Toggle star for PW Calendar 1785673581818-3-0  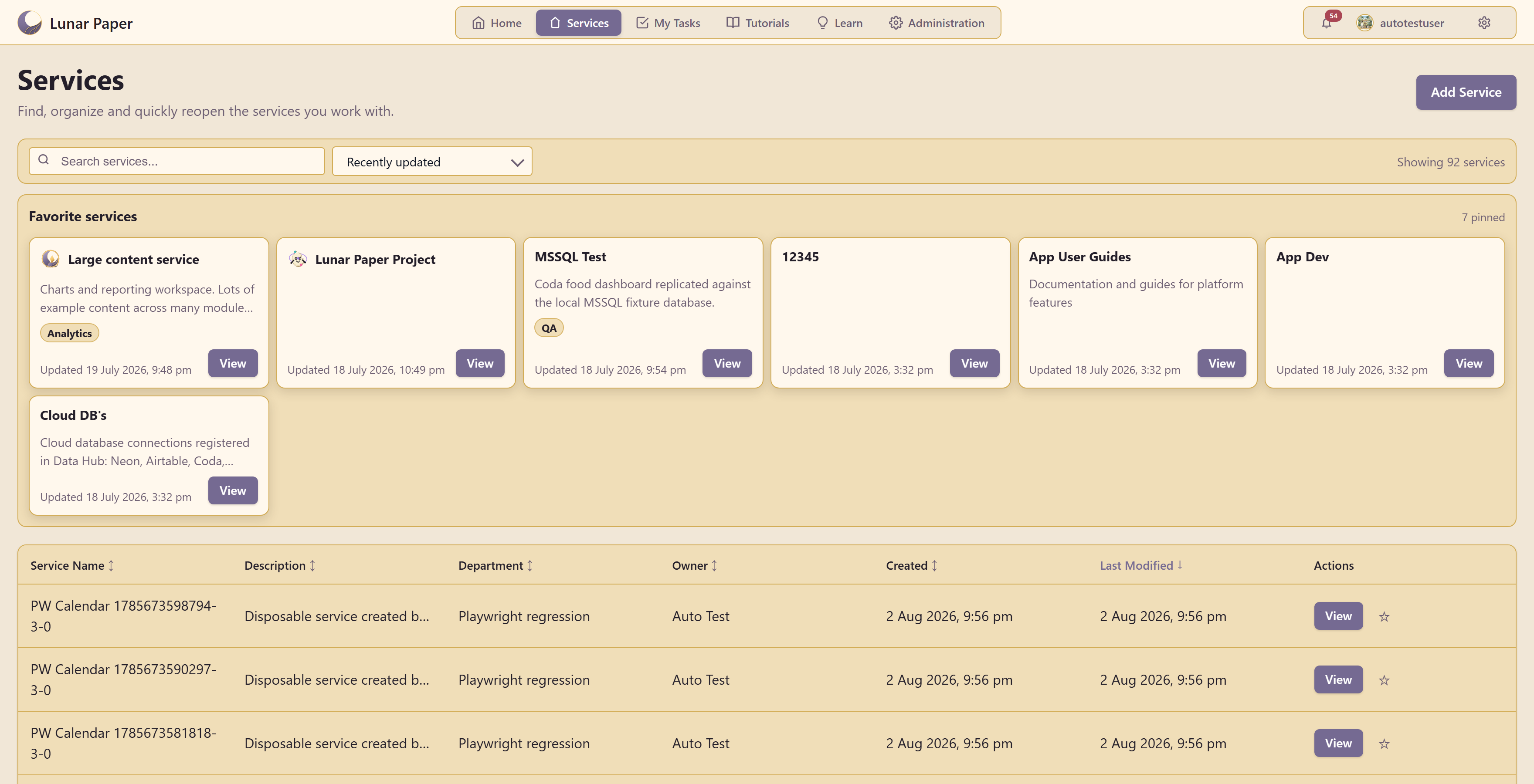[1384, 744]
